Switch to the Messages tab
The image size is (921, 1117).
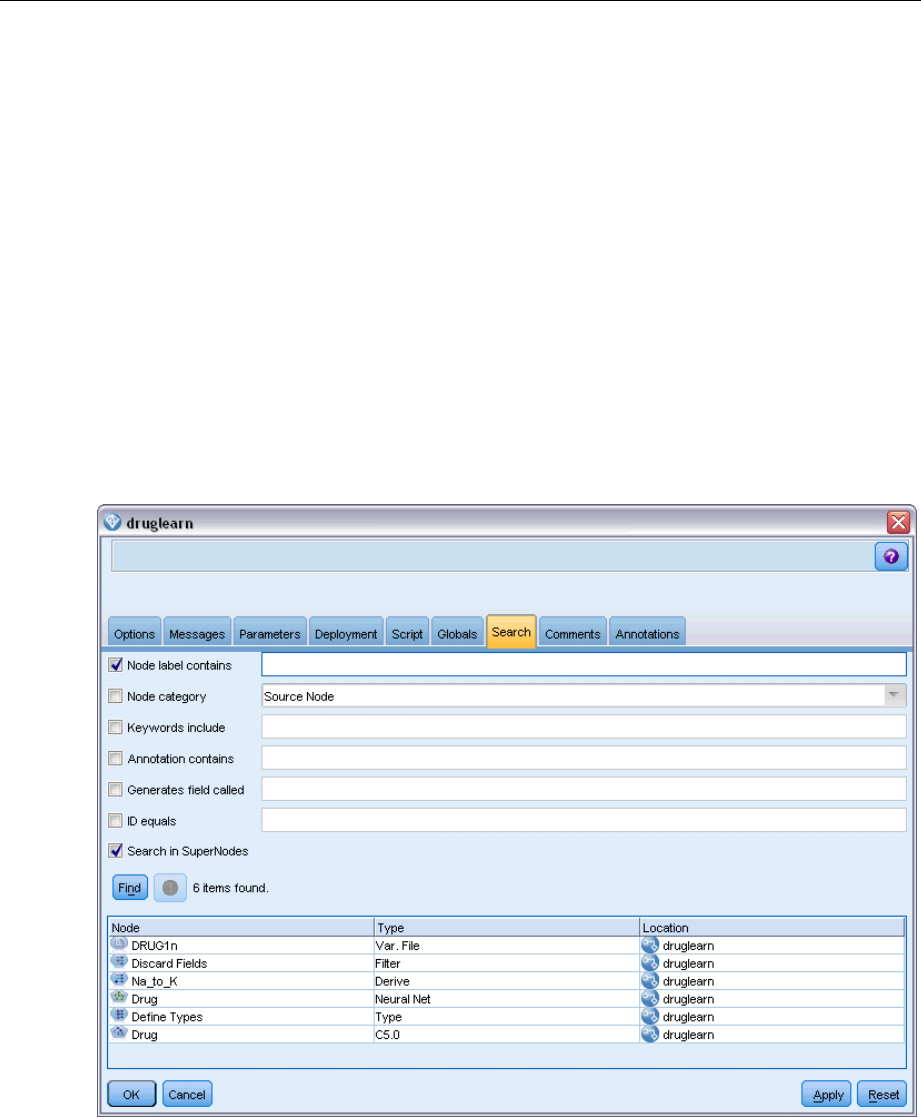pos(197,633)
